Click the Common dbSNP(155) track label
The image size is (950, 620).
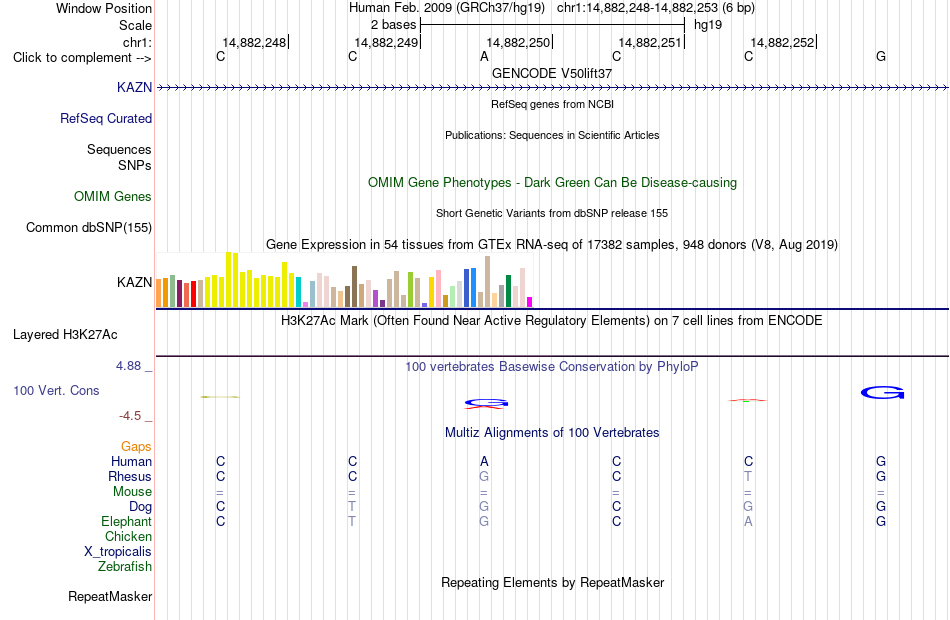(89, 227)
